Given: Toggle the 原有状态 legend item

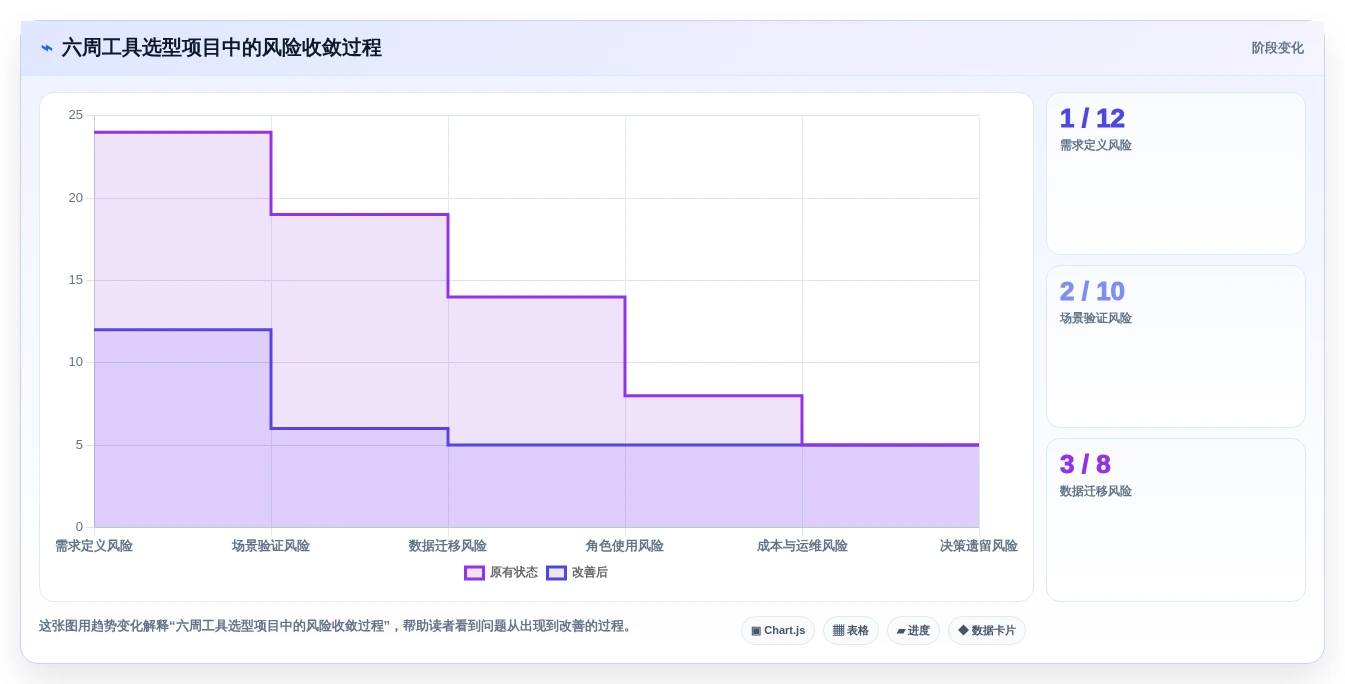Looking at the screenshot, I should click(x=501, y=573).
